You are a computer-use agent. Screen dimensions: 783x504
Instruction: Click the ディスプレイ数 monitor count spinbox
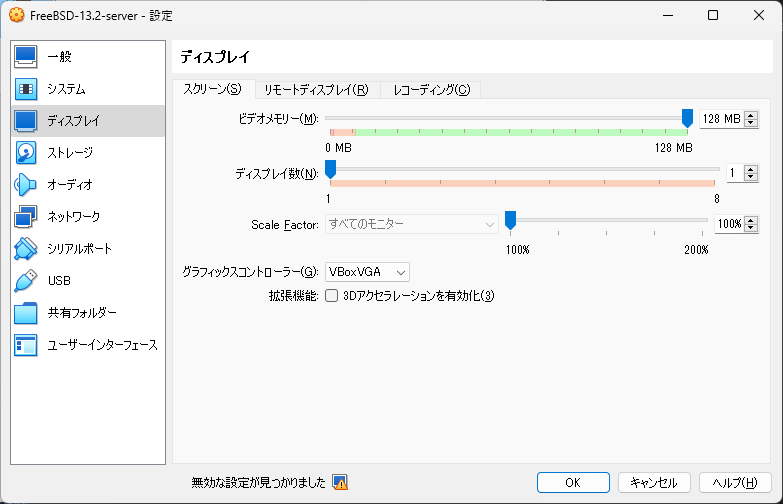pos(736,173)
